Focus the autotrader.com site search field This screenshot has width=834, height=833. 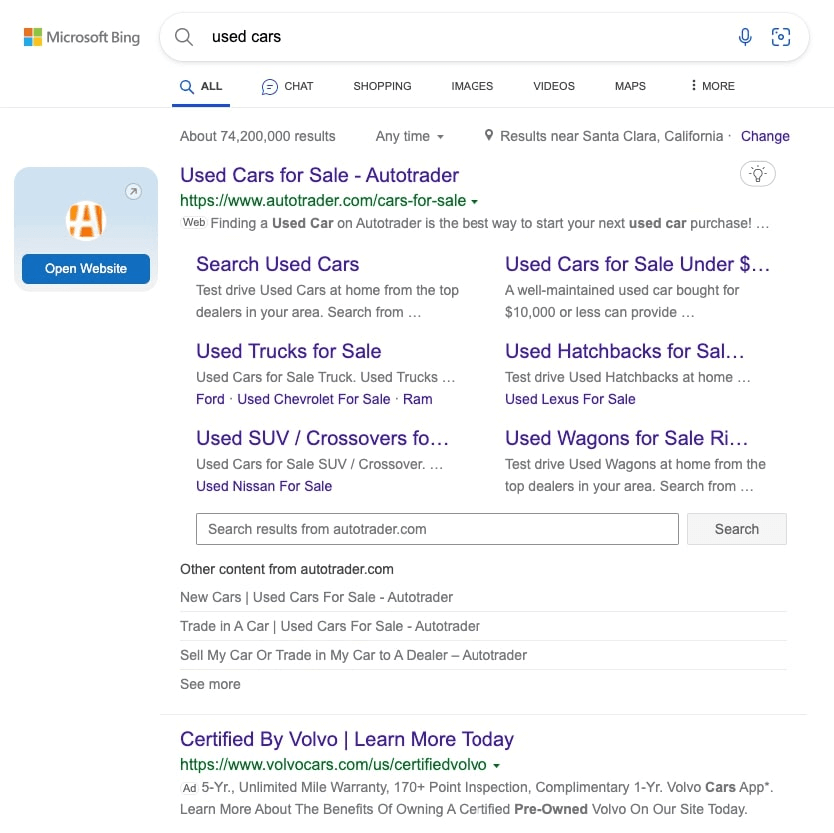click(x=437, y=529)
